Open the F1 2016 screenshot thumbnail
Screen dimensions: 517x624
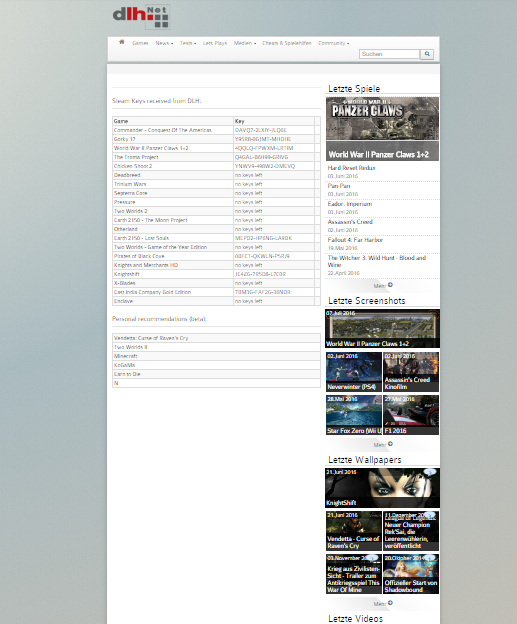pos(411,415)
